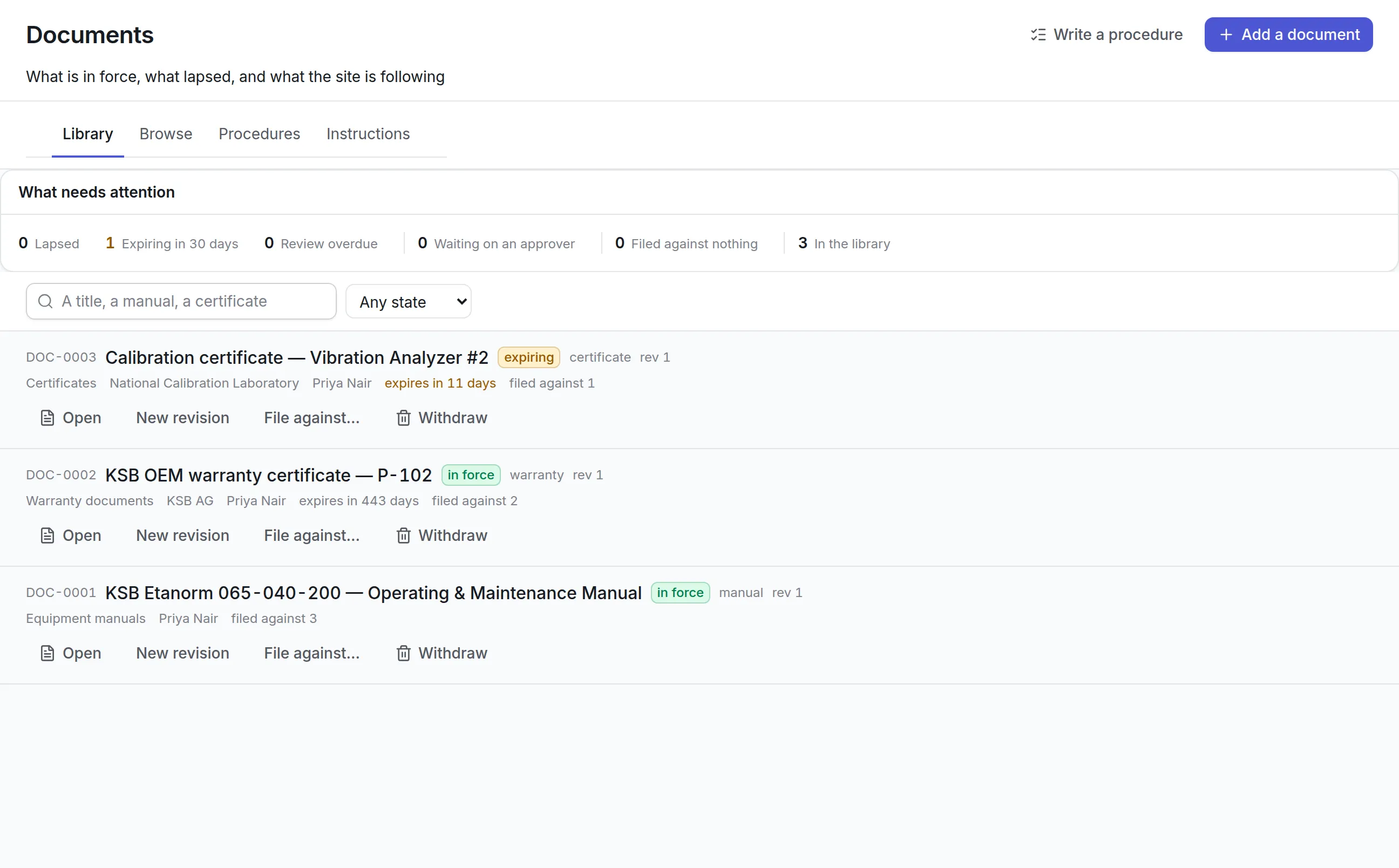Click the document icon for DOC-0002 Open

coord(47,535)
